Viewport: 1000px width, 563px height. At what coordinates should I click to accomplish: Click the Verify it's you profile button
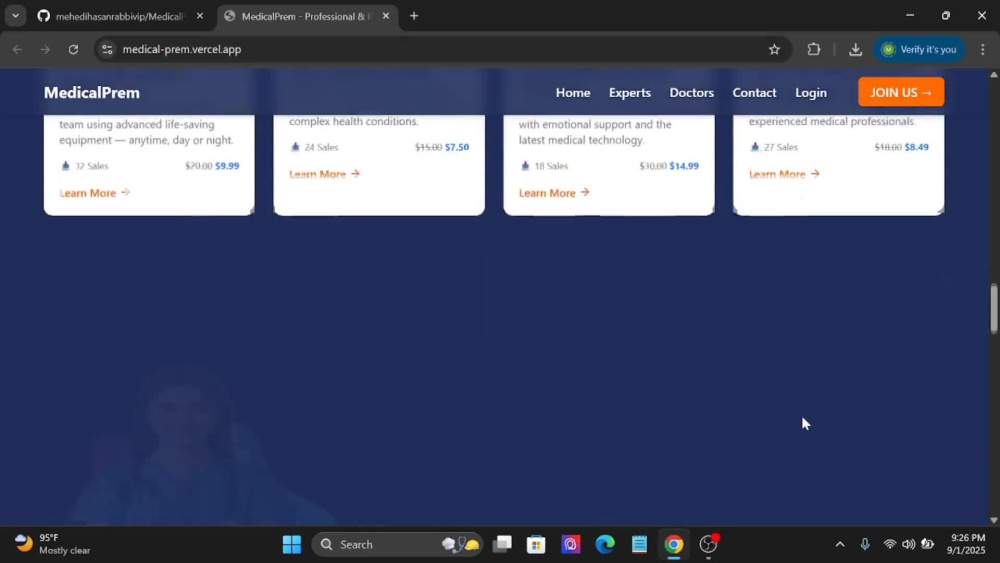tap(919, 49)
